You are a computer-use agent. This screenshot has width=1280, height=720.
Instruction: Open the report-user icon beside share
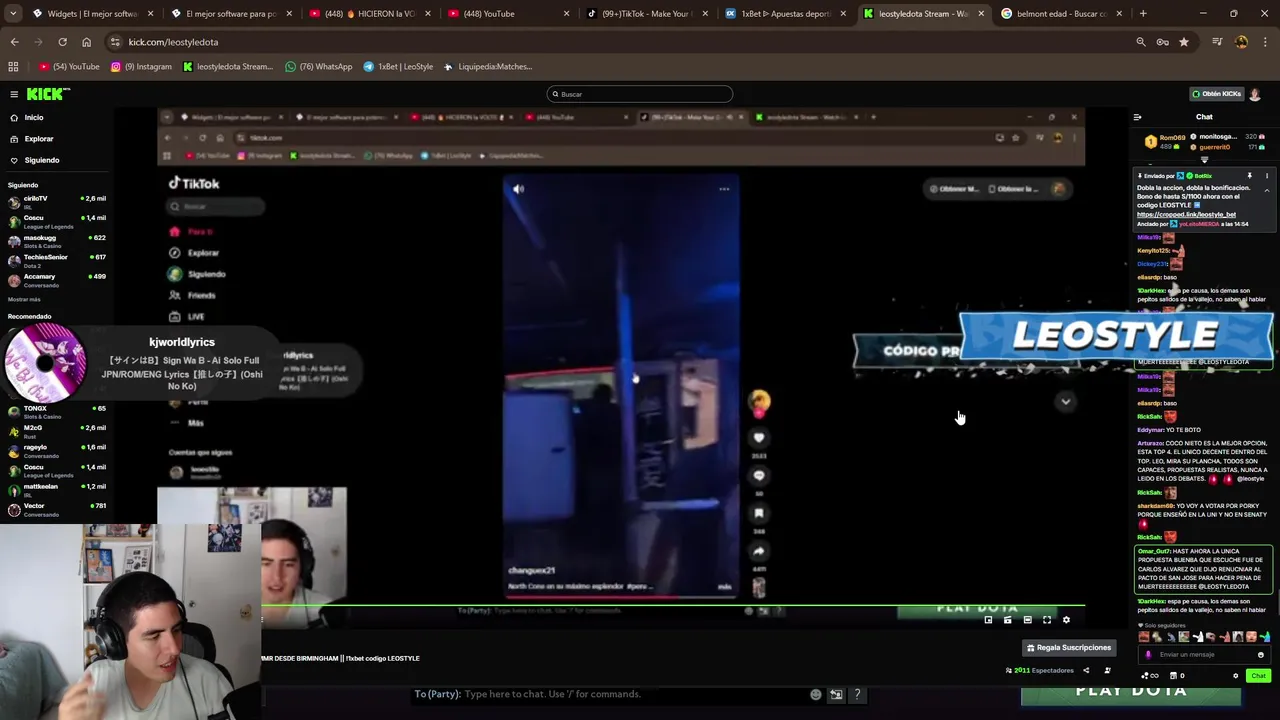(x=1107, y=671)
